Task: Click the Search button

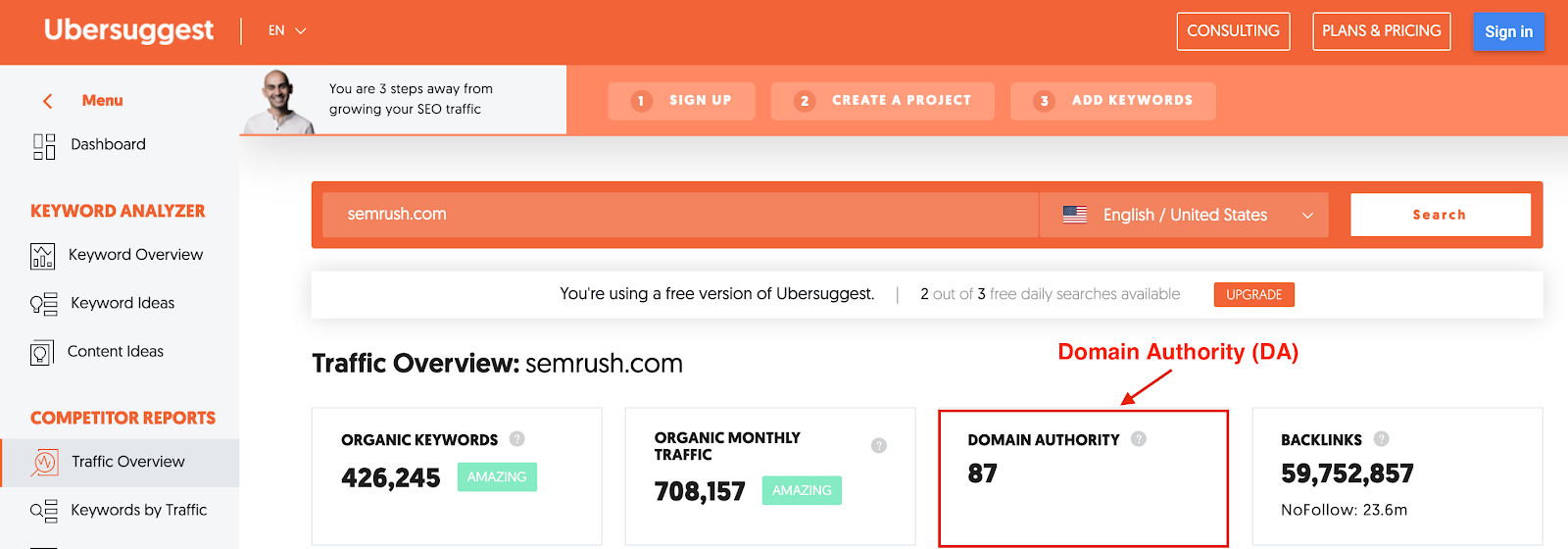Action: pyautogui.click(x=1441, y=215)
